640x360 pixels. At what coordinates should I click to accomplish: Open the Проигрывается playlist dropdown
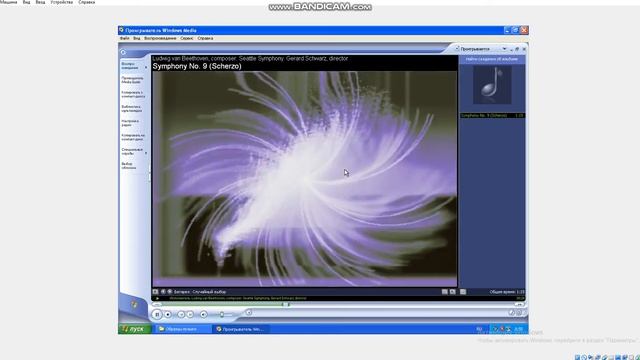tap(504, 49)
